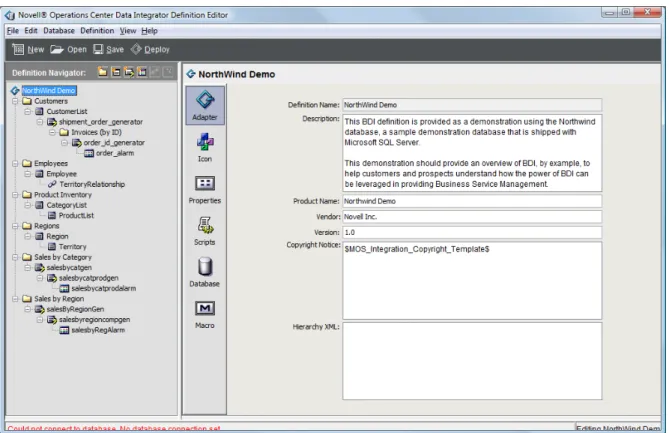Image resolution: width=669 pixels, height=433 pixels.
Task: Open the Database menu
Action: coord(59,31)
